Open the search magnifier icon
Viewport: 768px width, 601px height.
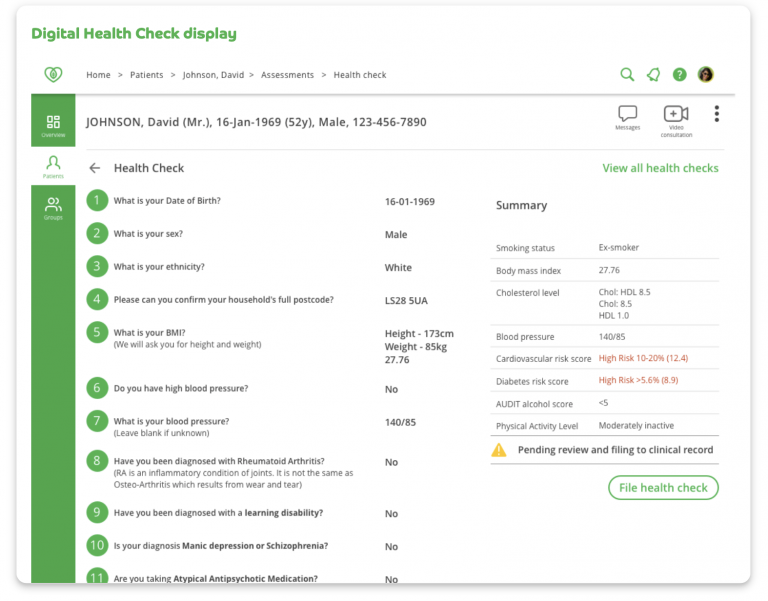627,75
